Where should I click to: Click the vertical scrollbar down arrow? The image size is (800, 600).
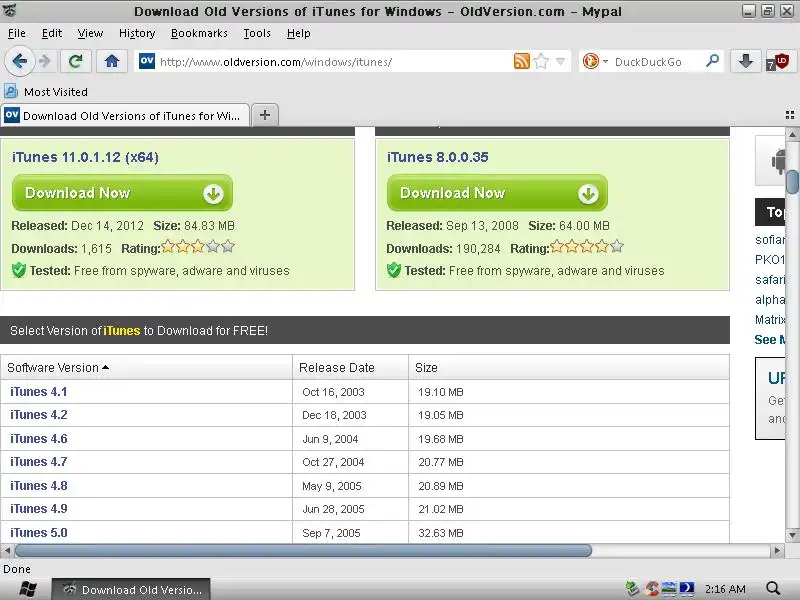tap(792, 536)
